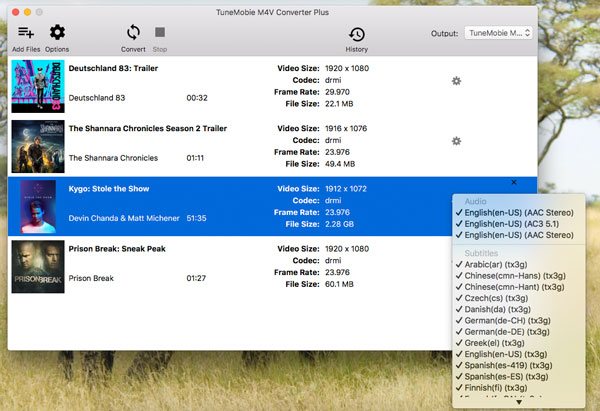The image size is (600, 411).
Task: Click the window title TuneMobie M4V Converter Plus
Action: coord(272,12)
